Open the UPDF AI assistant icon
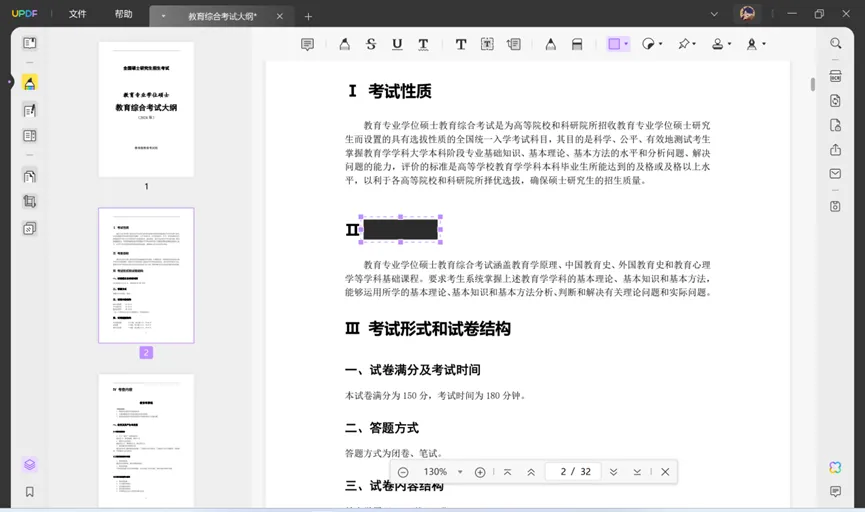The height and width of the screenshot is (512, 865). point(835,467)
